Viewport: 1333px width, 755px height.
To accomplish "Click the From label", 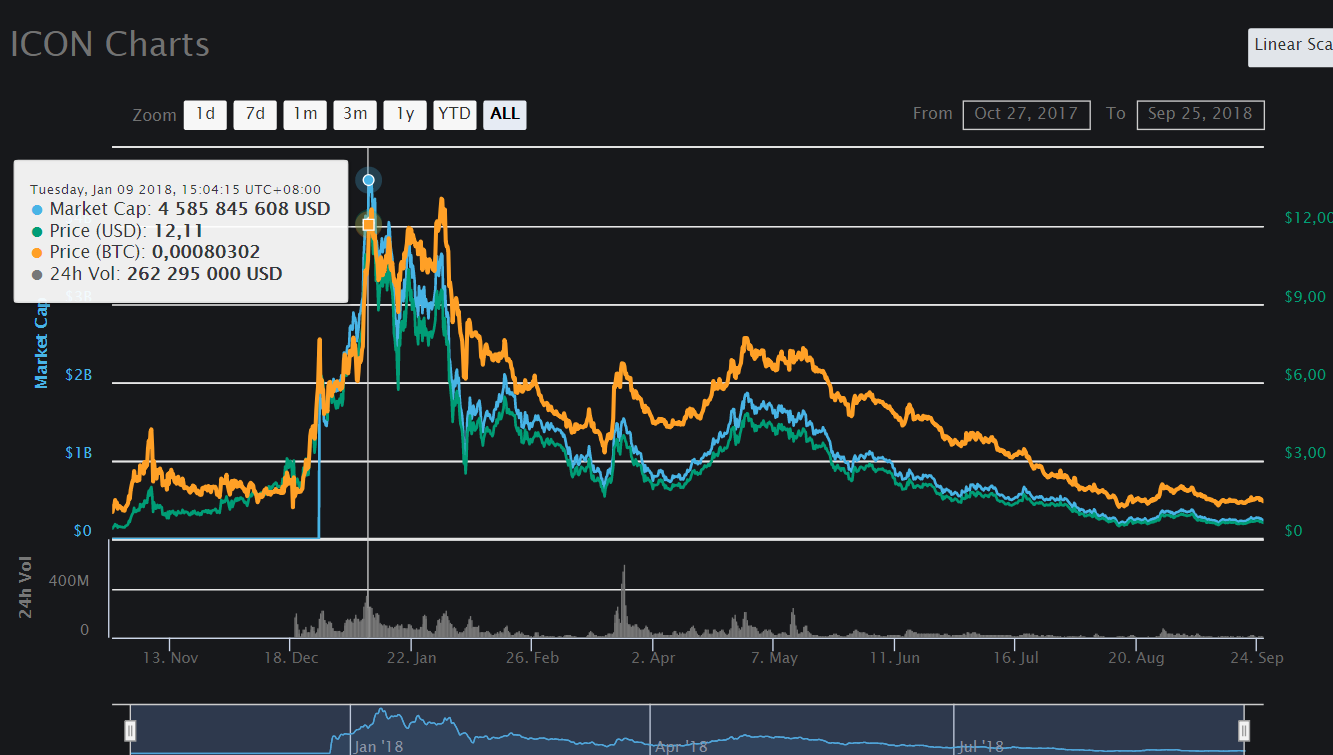I will 932,114.
